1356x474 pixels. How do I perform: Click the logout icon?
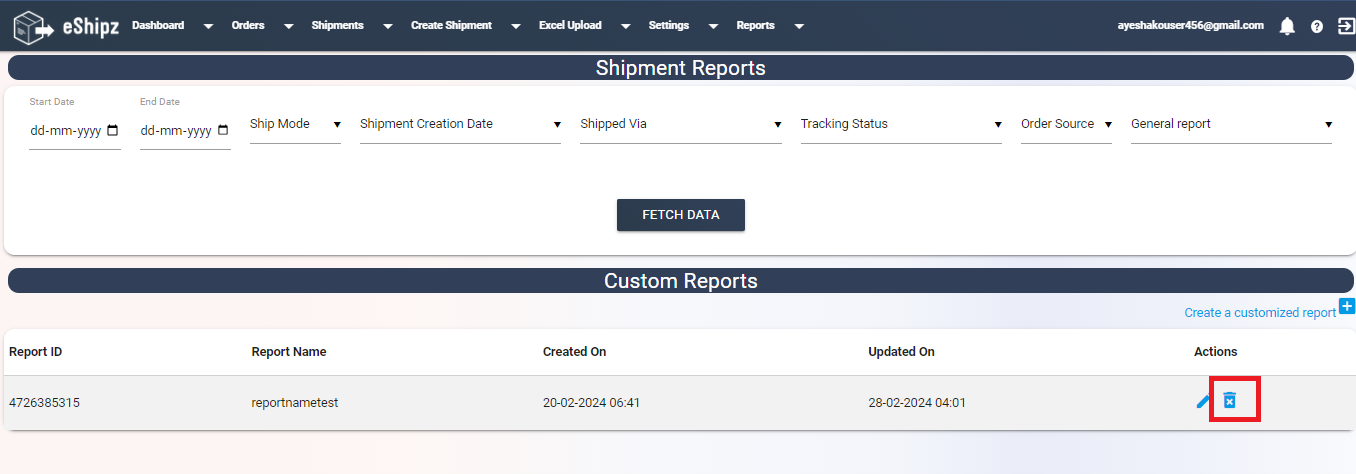pyautogui.click(x=1346, y=26)
